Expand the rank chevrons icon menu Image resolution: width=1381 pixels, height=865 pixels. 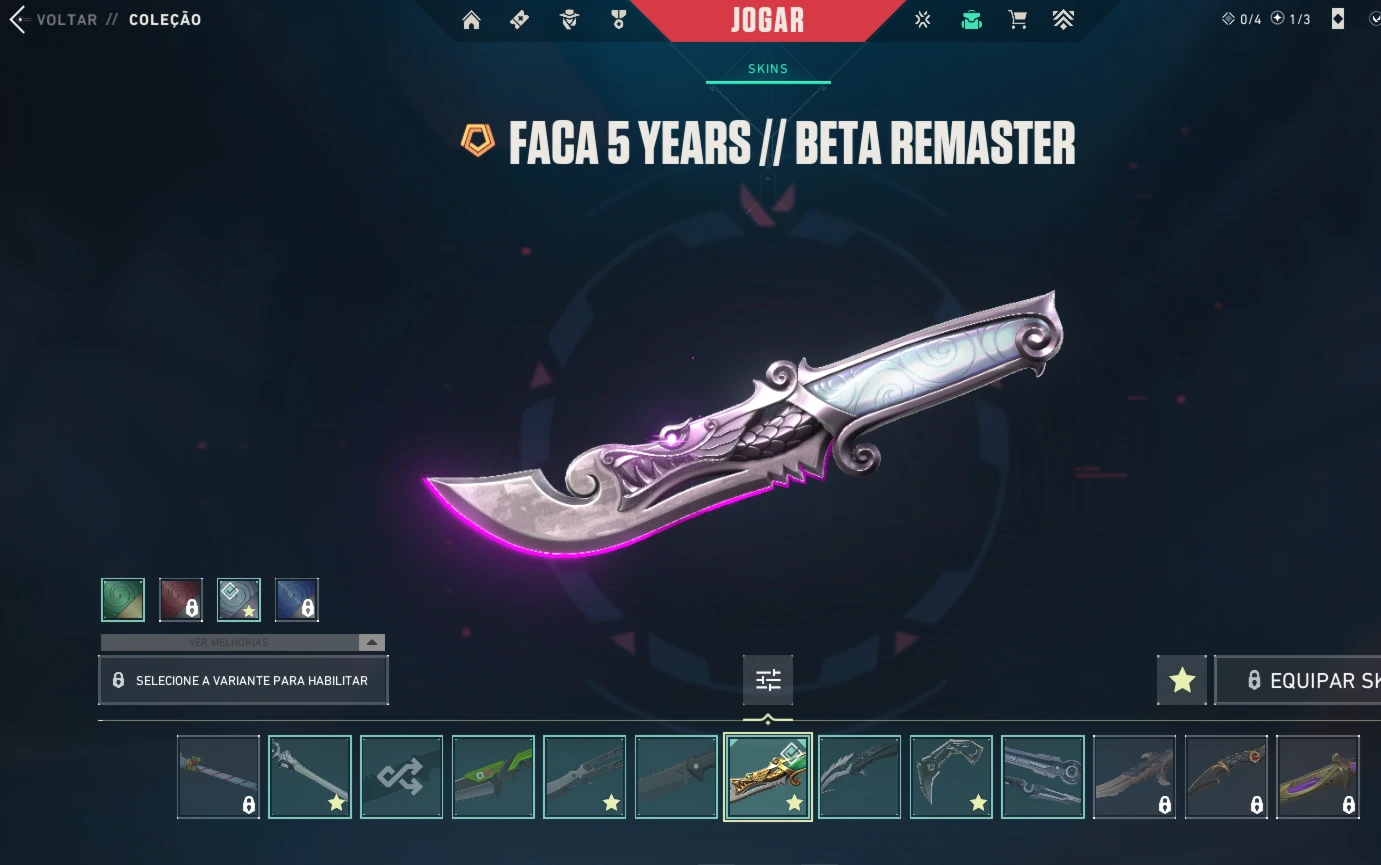coord(1063,20)
